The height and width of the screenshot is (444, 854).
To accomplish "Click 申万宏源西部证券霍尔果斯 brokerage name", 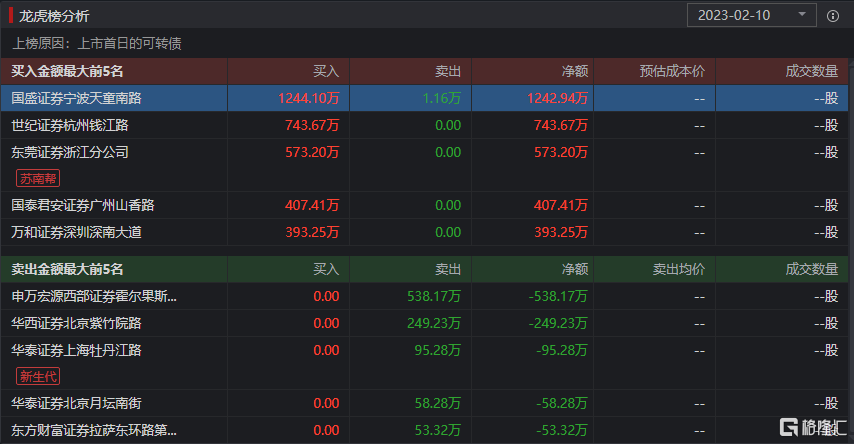I will click(x=94, y=296).
